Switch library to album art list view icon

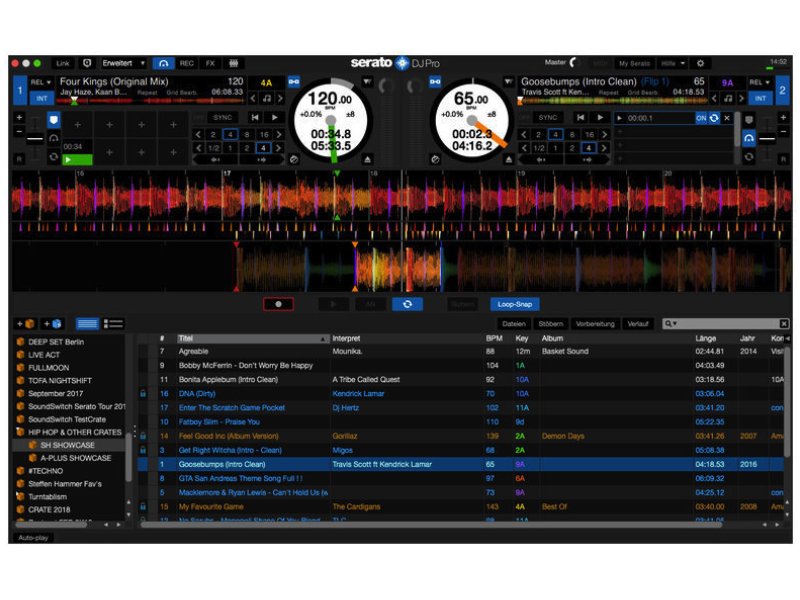(x=113, y=323)
